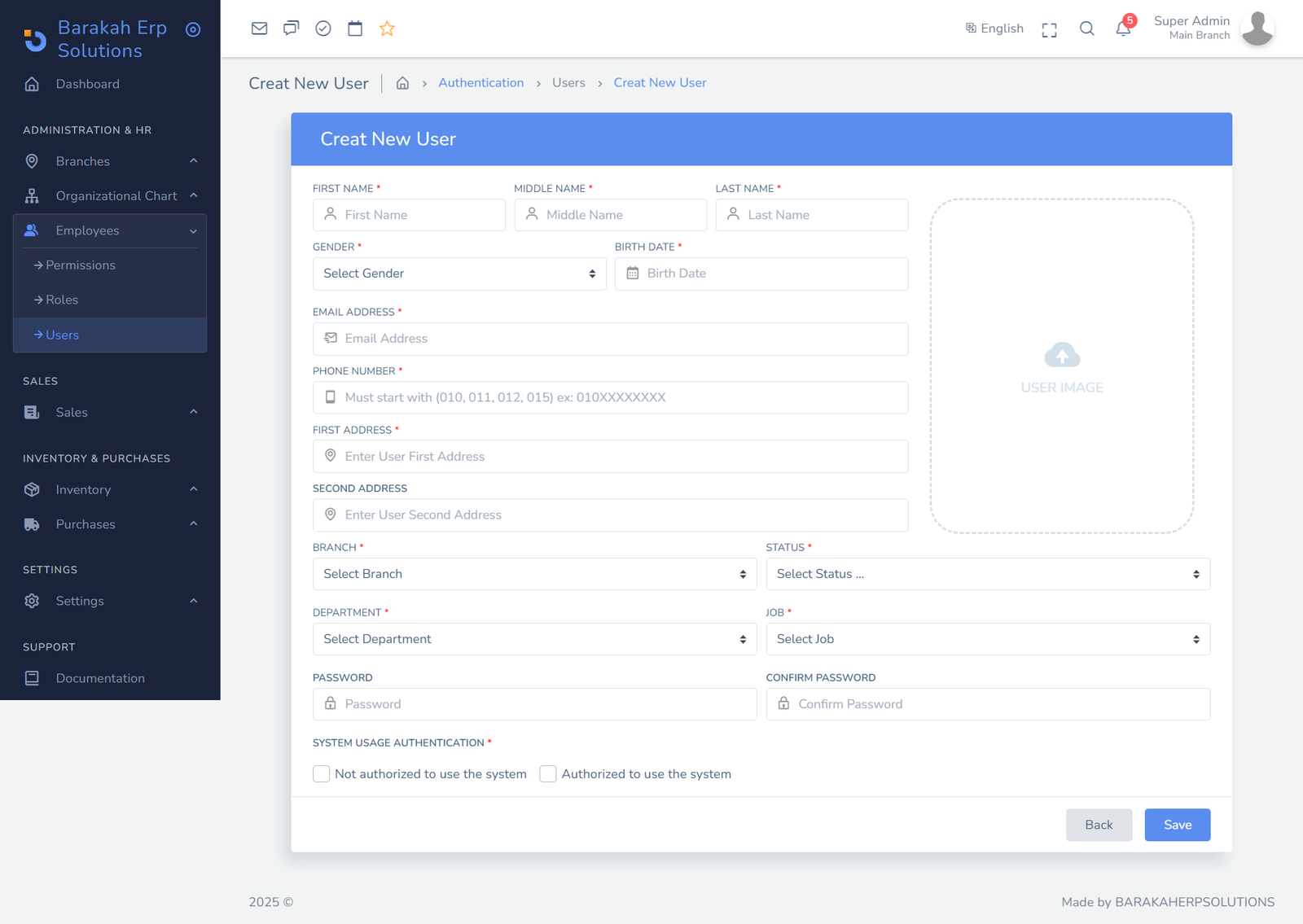1303x924 pixels.
Task: Open the Select Gender dropdown
Action: point(459,274)
